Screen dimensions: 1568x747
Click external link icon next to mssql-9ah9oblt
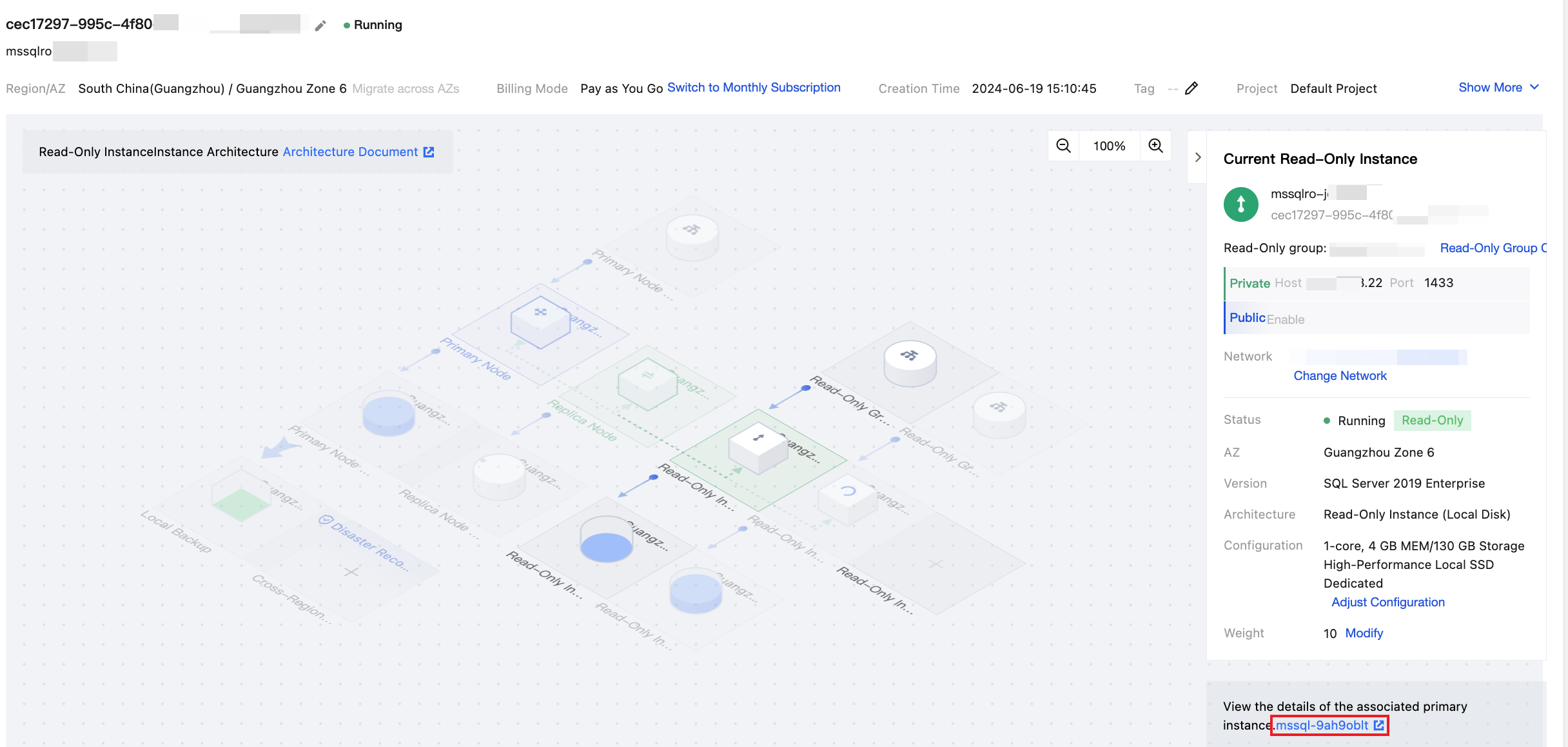[x=1379, y=726]
